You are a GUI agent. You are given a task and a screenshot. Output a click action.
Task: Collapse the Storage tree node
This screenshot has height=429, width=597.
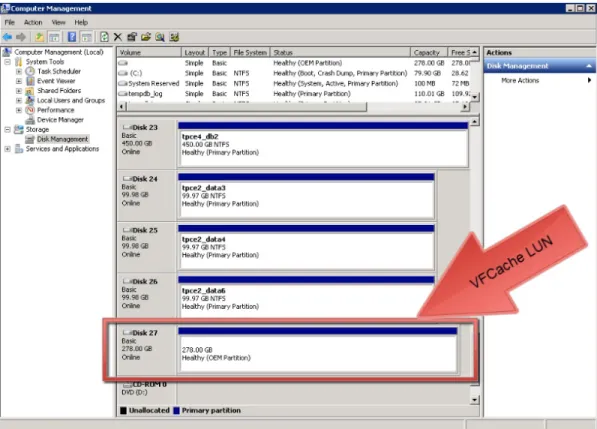7,129
